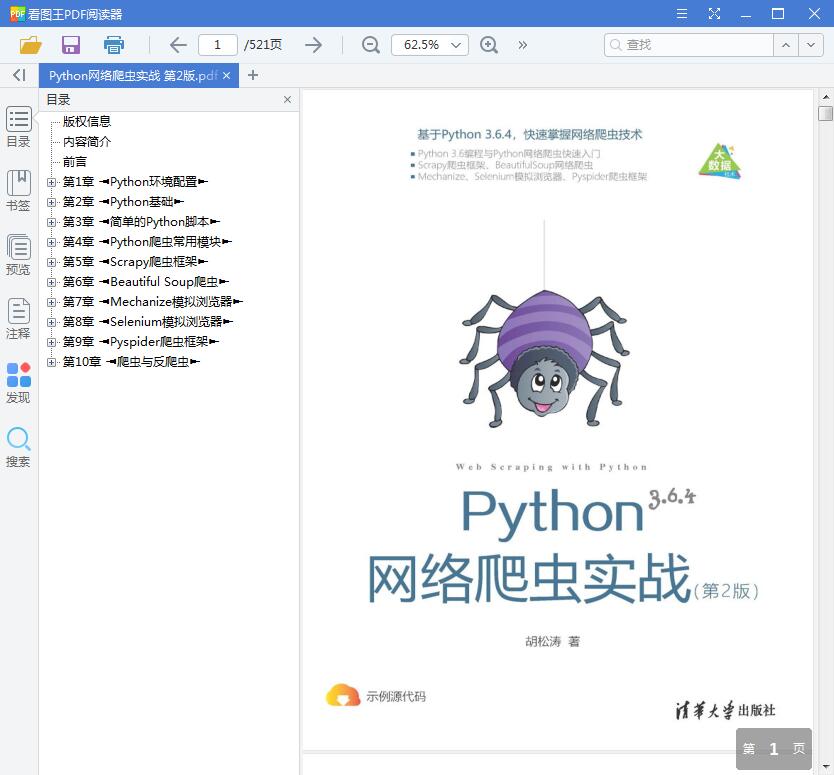Zoom in using the magnifier plus icon
Image resolution: width=834 pixels, height=775 pixels.
[489, 45]
